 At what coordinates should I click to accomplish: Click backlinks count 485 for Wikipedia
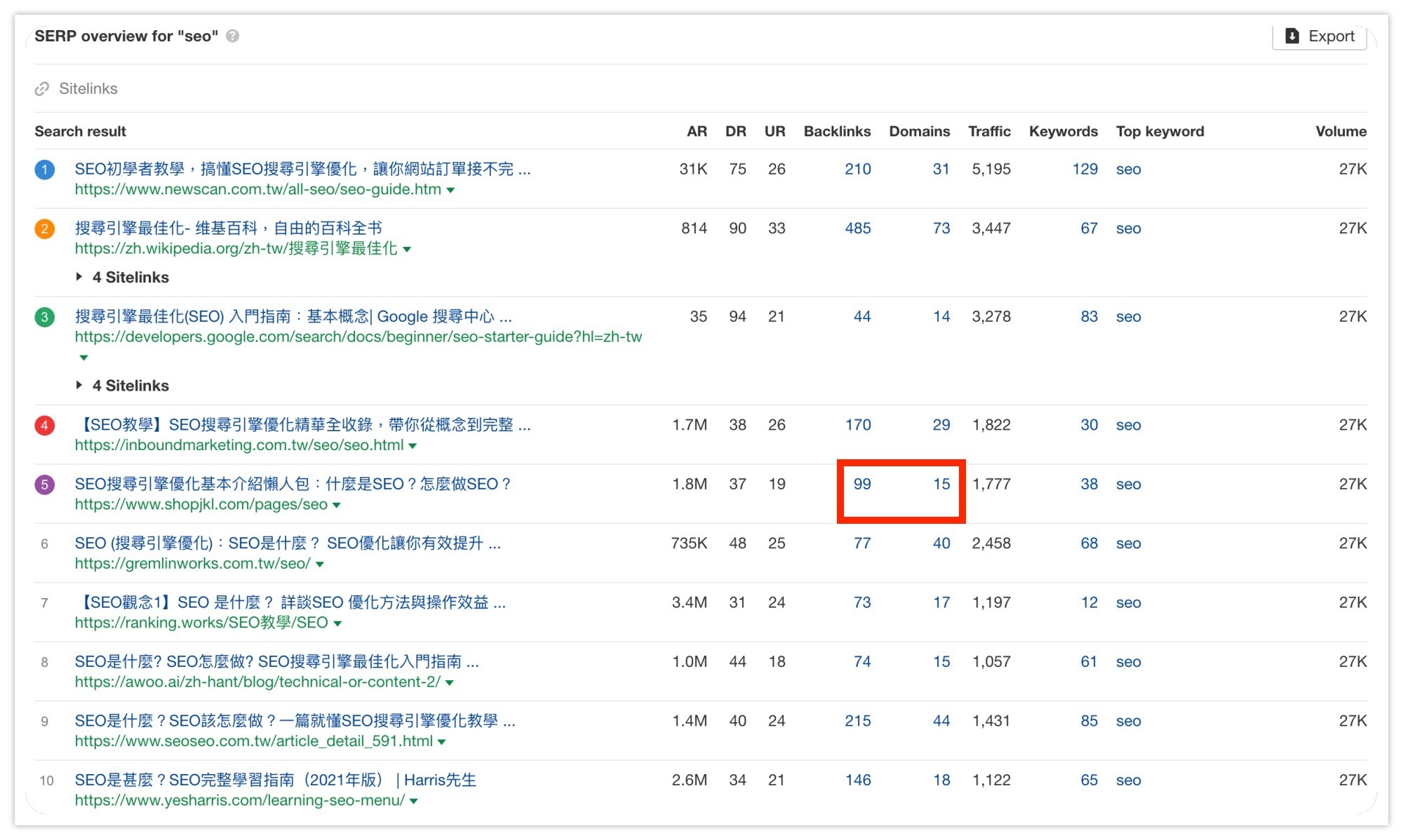pos(857,229)
